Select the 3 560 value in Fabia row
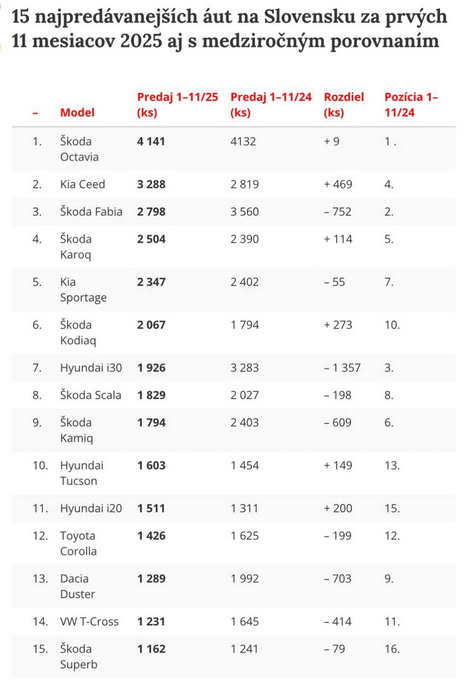This screenshot has width=476, height=700. point(245,212)
